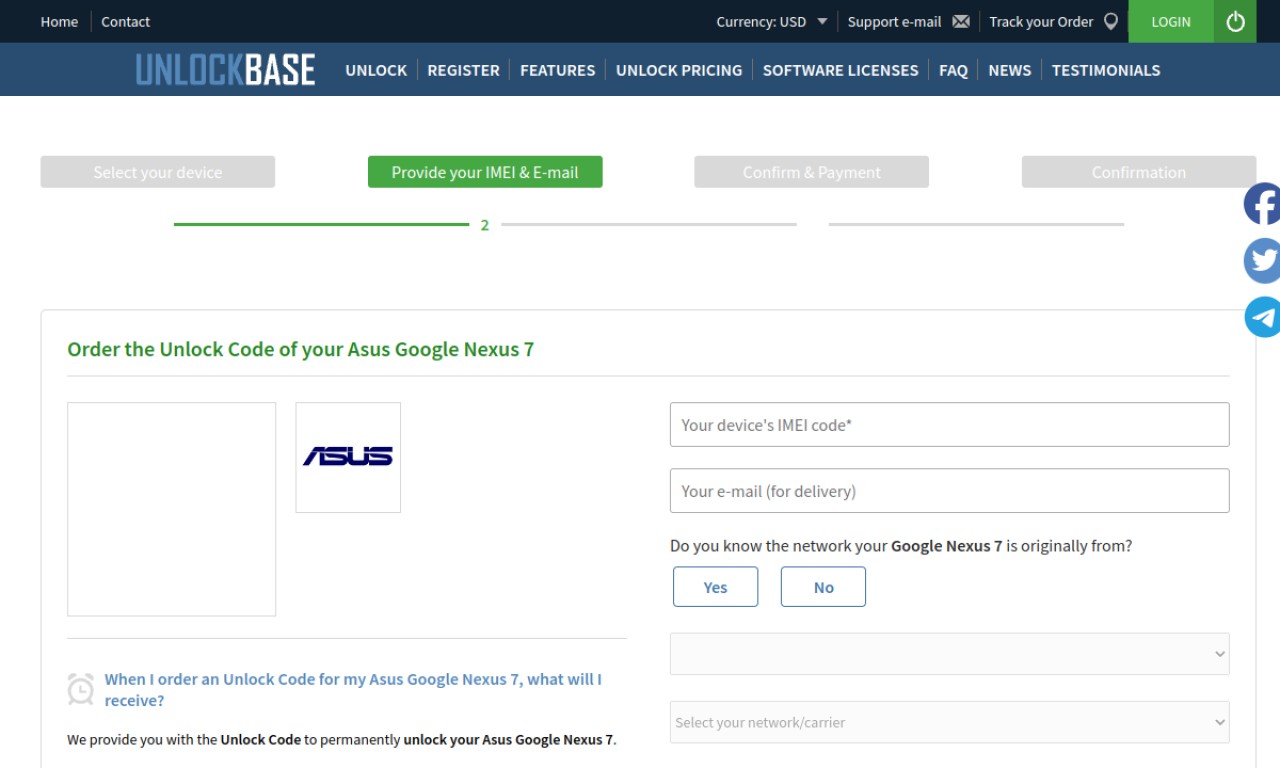This screenshot has height=768, width=1280.
Task: Open the Register menu item
Action: pos(463,70)
